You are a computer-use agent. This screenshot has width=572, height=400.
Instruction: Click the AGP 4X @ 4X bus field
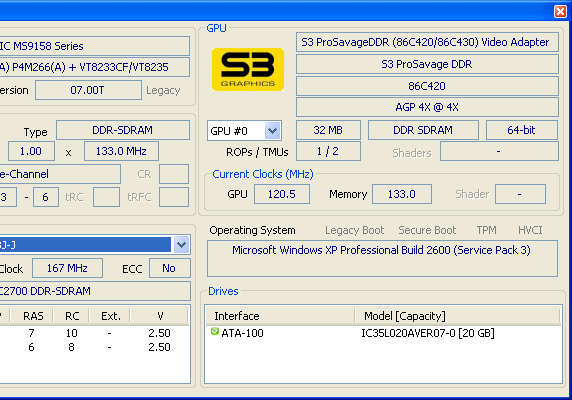point(427,107)
